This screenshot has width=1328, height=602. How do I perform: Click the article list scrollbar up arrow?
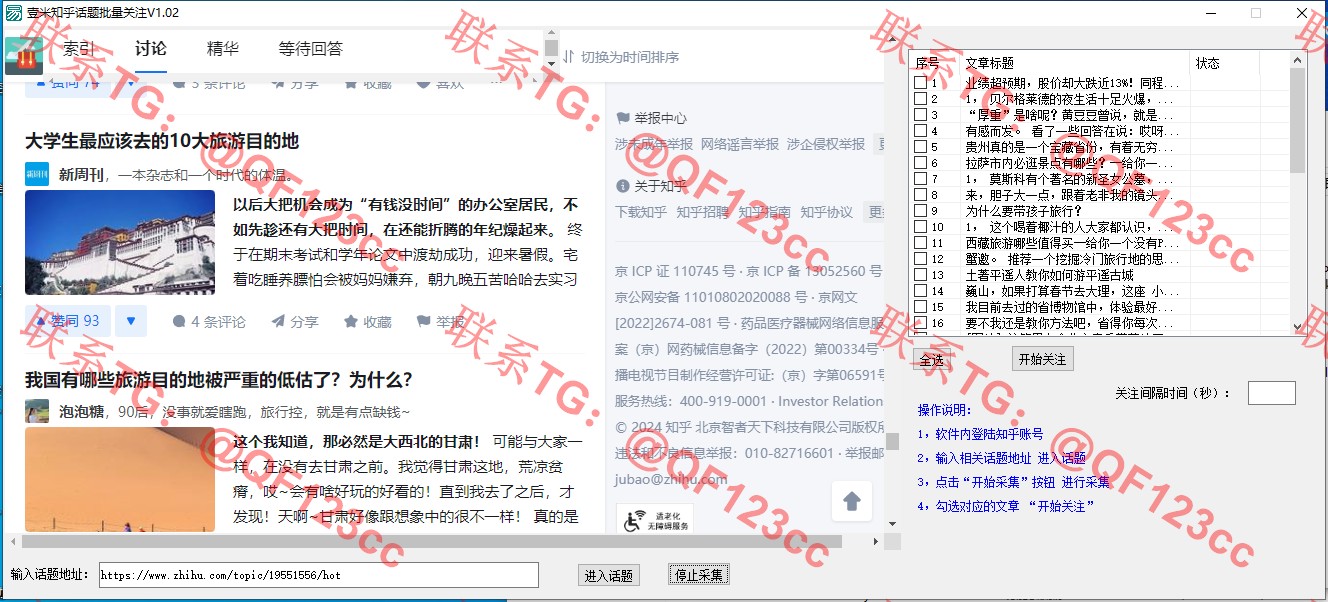click(1298, 60)
